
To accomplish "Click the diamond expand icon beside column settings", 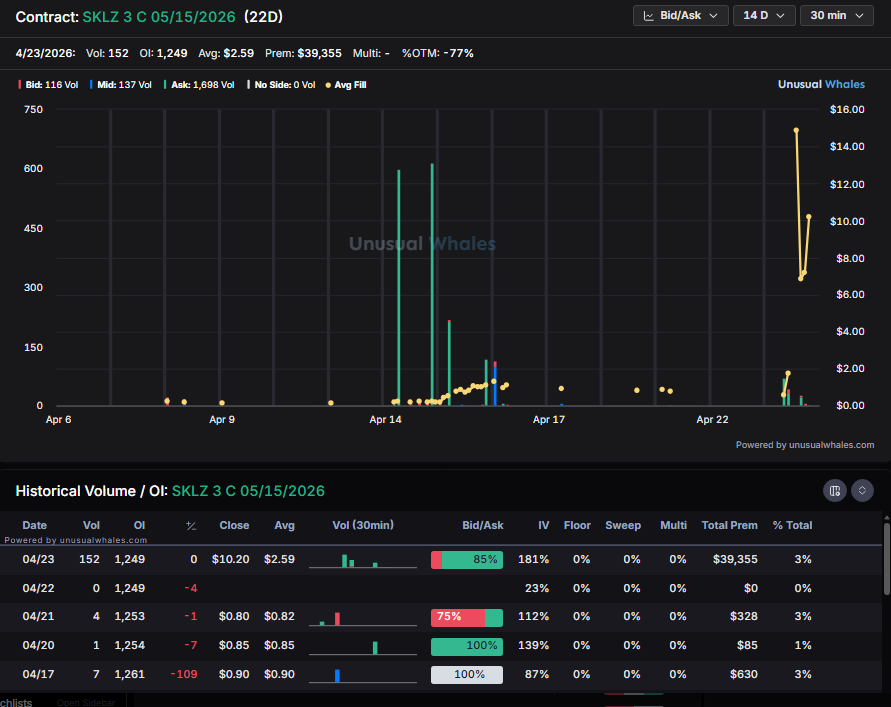I will [x=862, y=491].
